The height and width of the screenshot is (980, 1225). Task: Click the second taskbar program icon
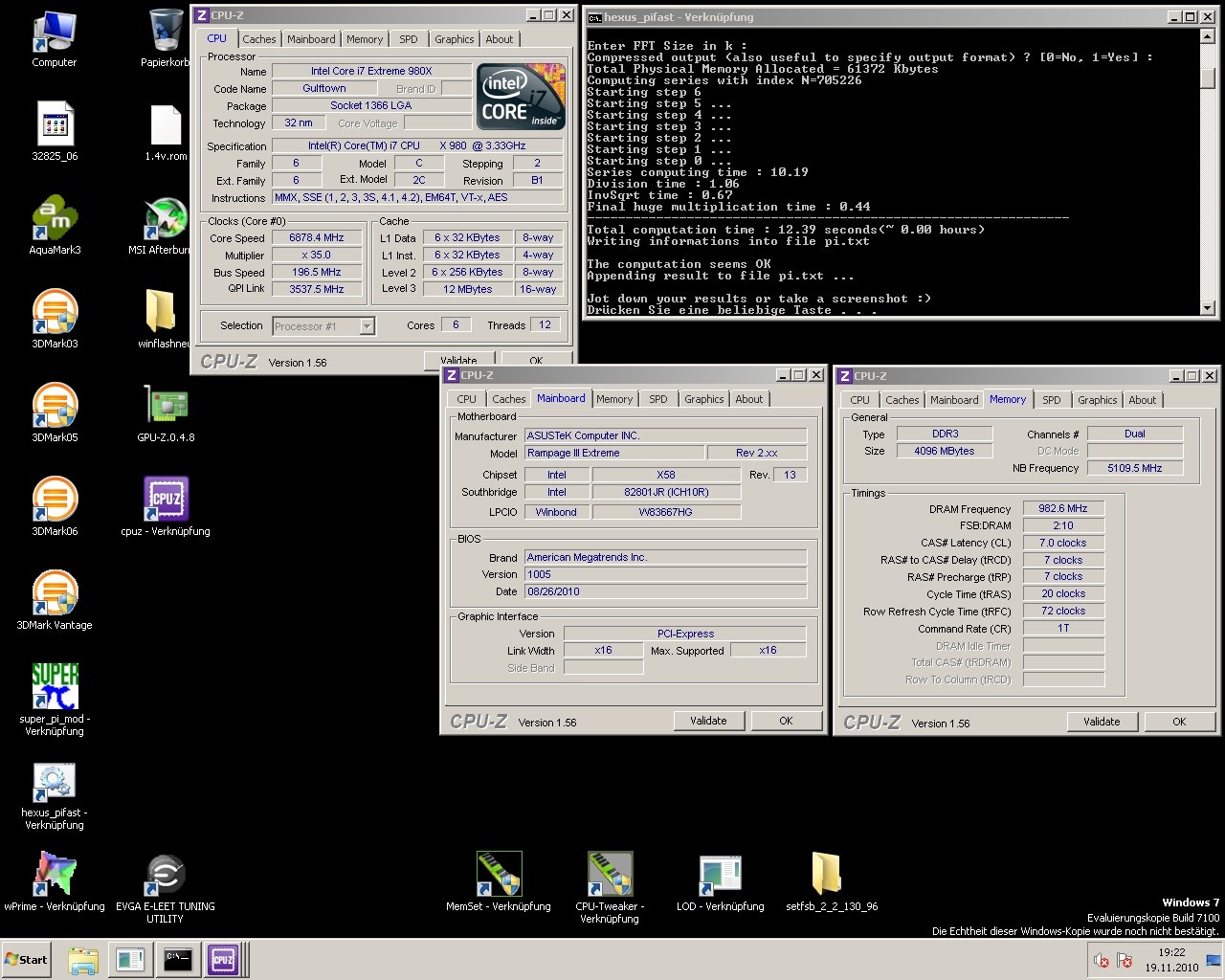click(x=130, y=960)
